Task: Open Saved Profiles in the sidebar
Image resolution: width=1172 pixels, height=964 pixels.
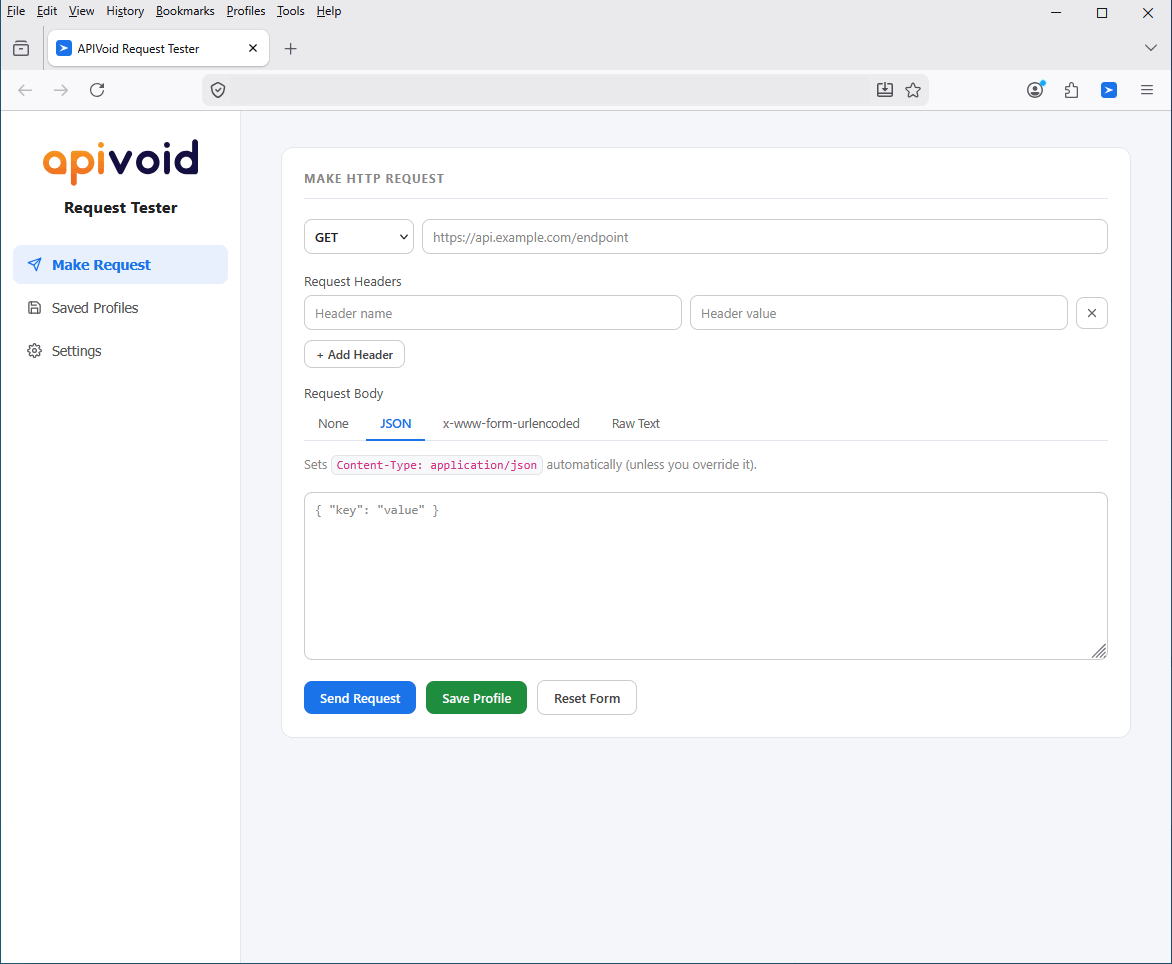Action: pos(120,308)
